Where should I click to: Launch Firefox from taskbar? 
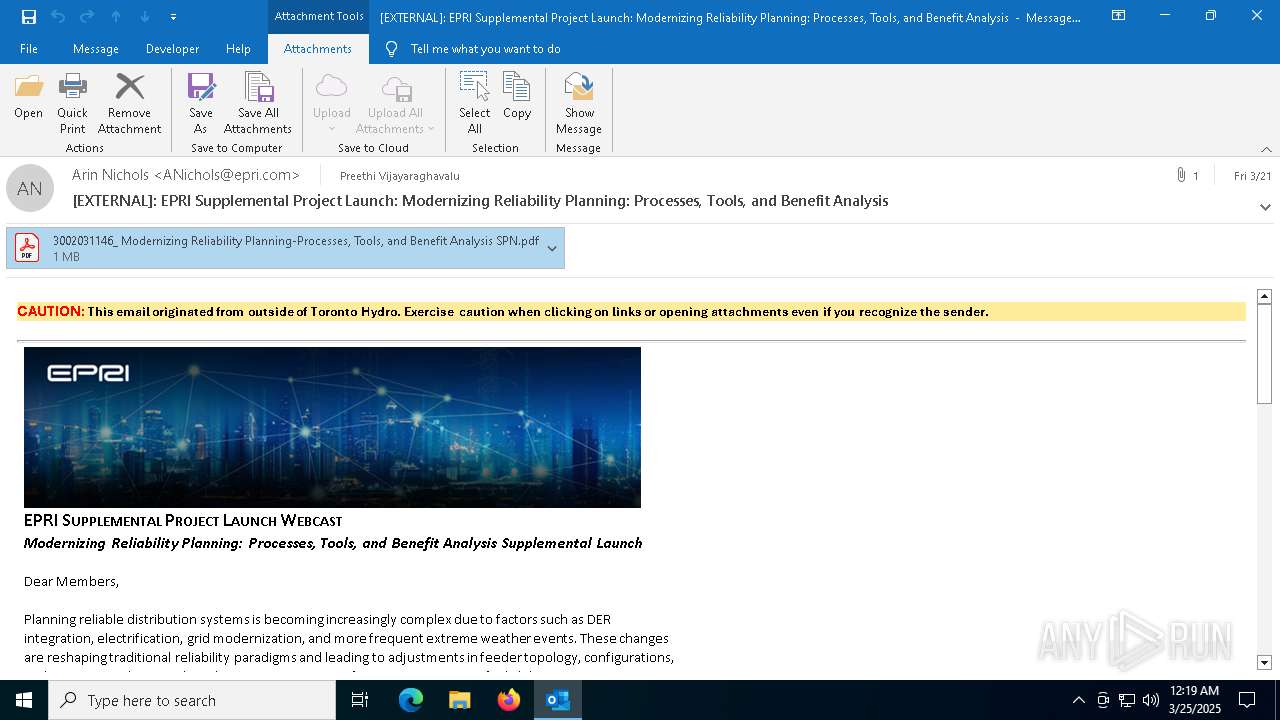pyautogui.click(x=509, y=700)
